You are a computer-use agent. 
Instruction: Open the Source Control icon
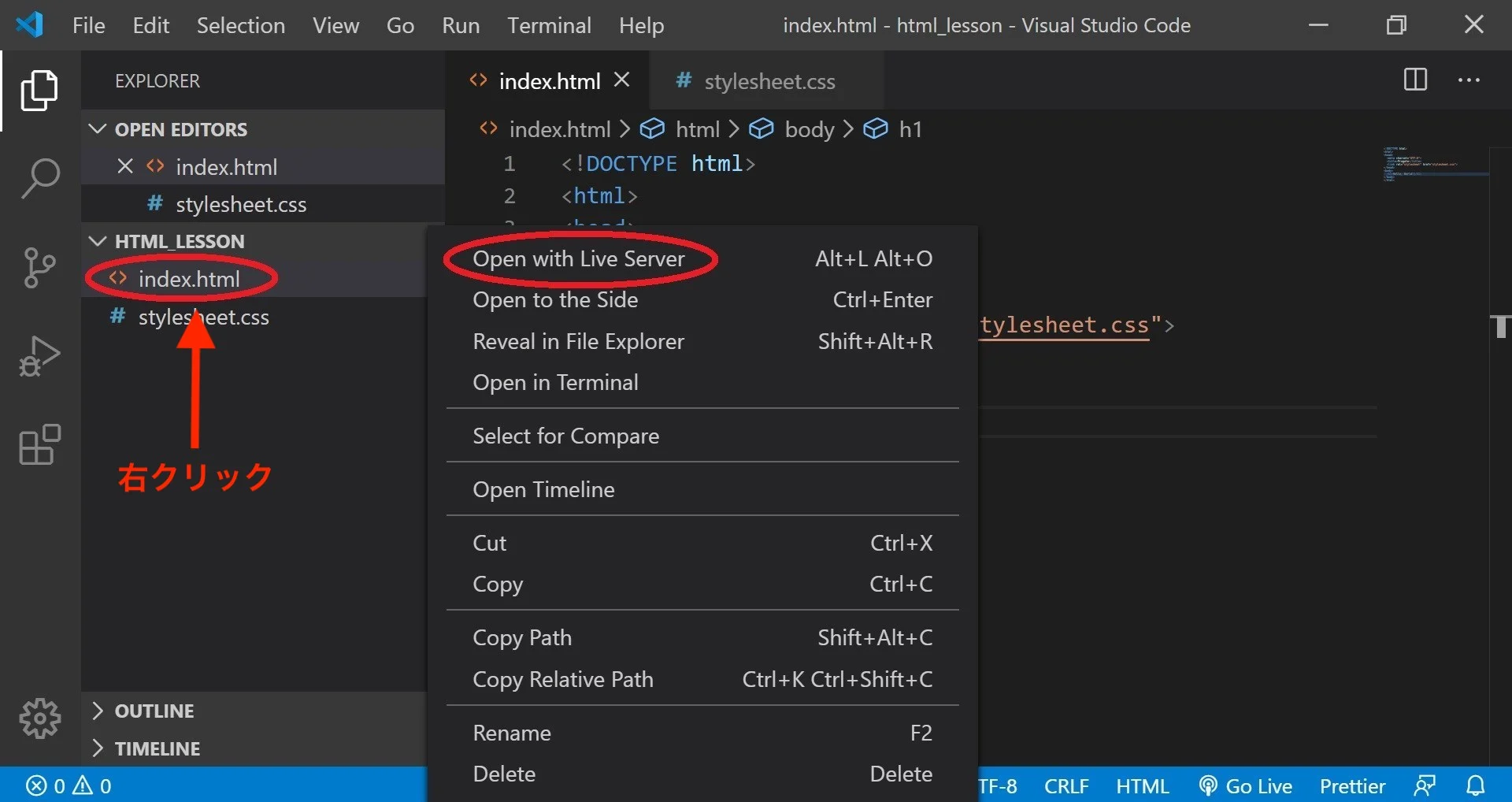point(39,268)
